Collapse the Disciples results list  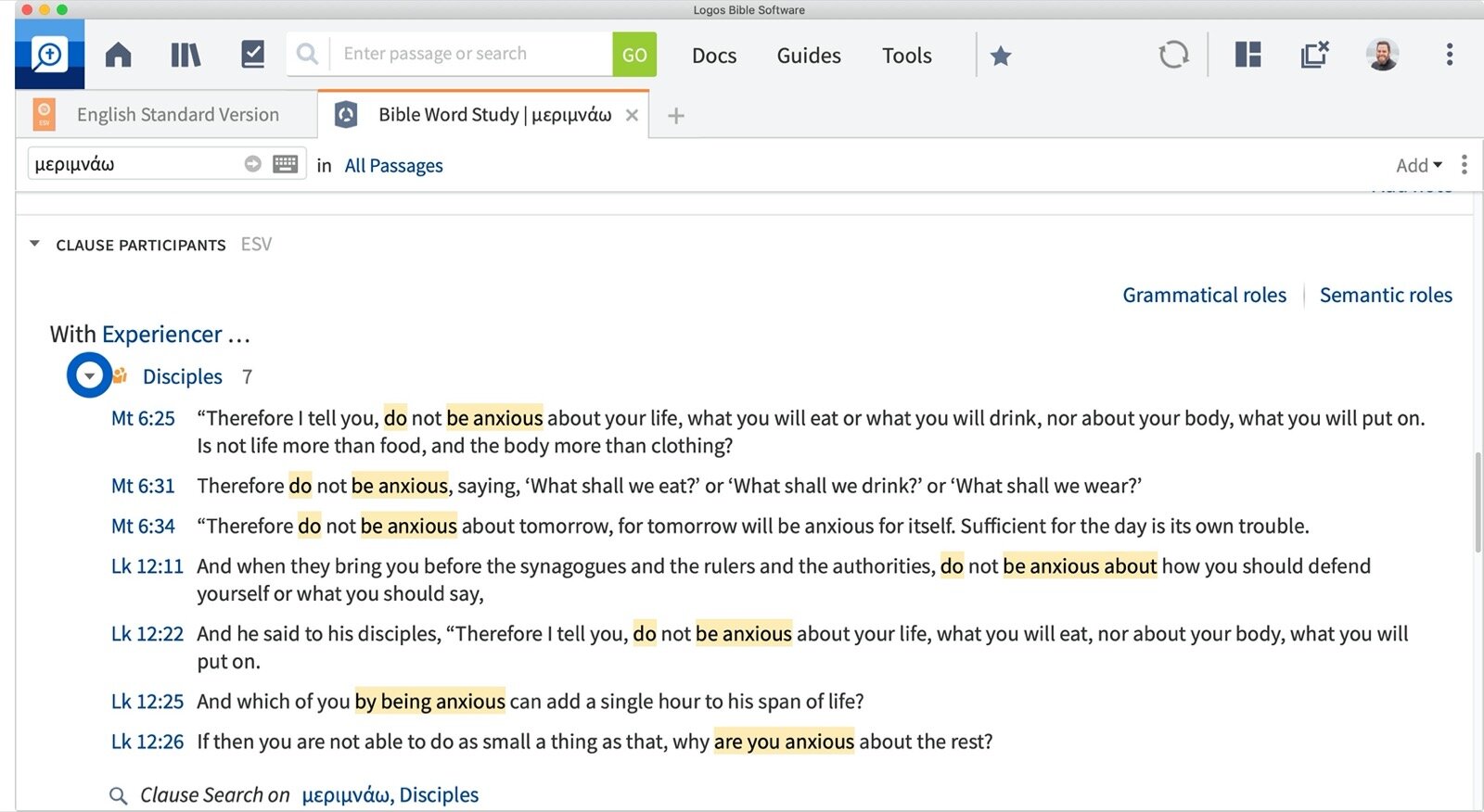[89, 375]
